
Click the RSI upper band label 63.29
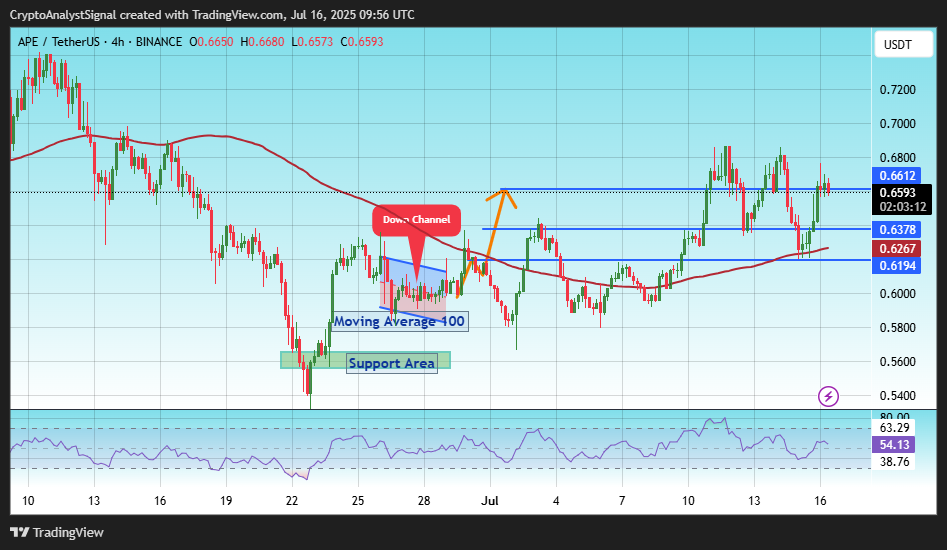coord(894,428)
